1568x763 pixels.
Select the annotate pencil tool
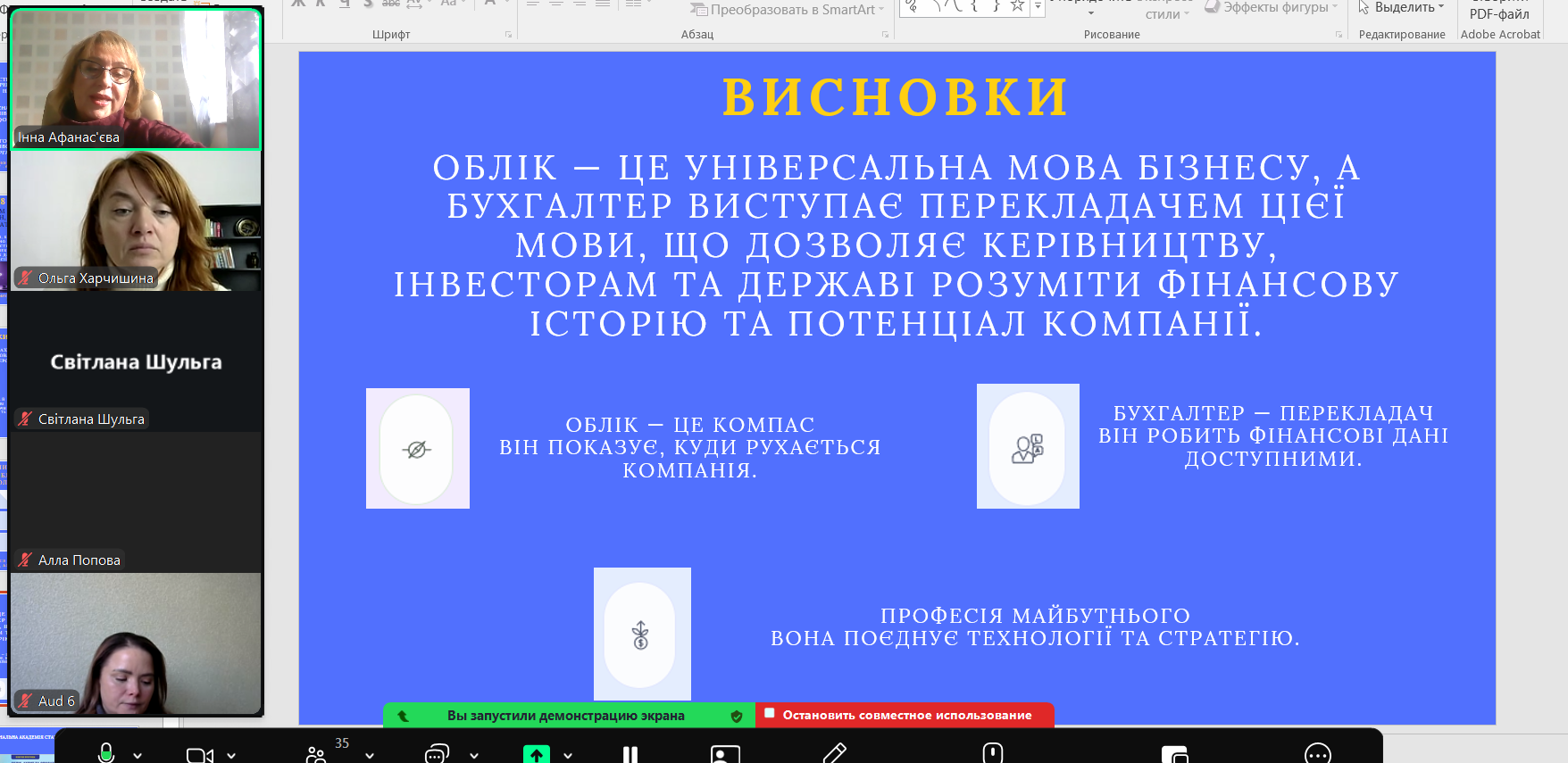pyautogui.click(x=834, y=754)
